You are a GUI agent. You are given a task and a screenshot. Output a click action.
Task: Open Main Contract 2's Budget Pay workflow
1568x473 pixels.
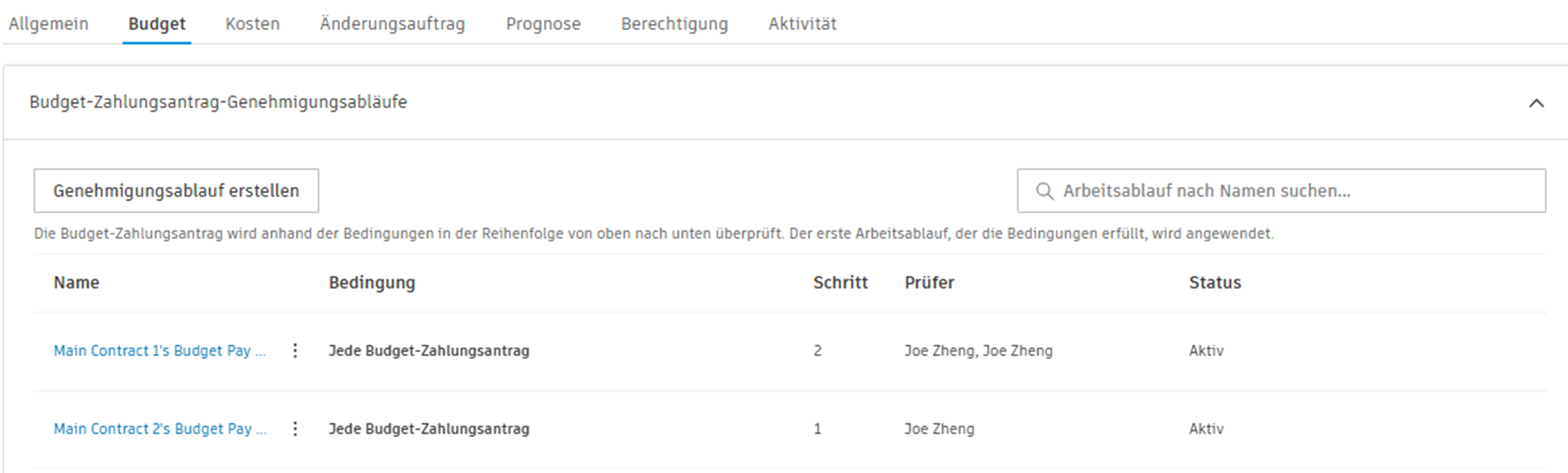tap(160, 428)
